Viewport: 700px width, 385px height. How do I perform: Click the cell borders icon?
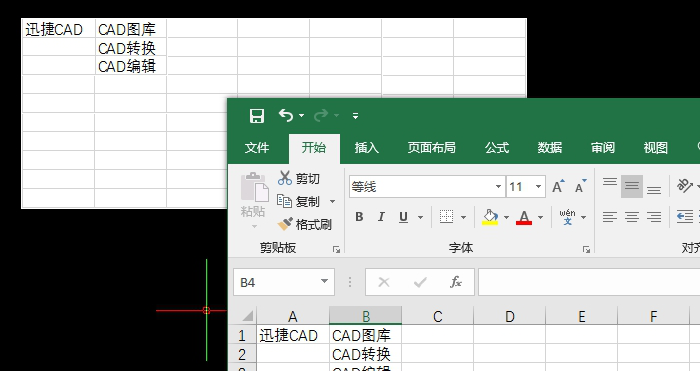(446, 217)
